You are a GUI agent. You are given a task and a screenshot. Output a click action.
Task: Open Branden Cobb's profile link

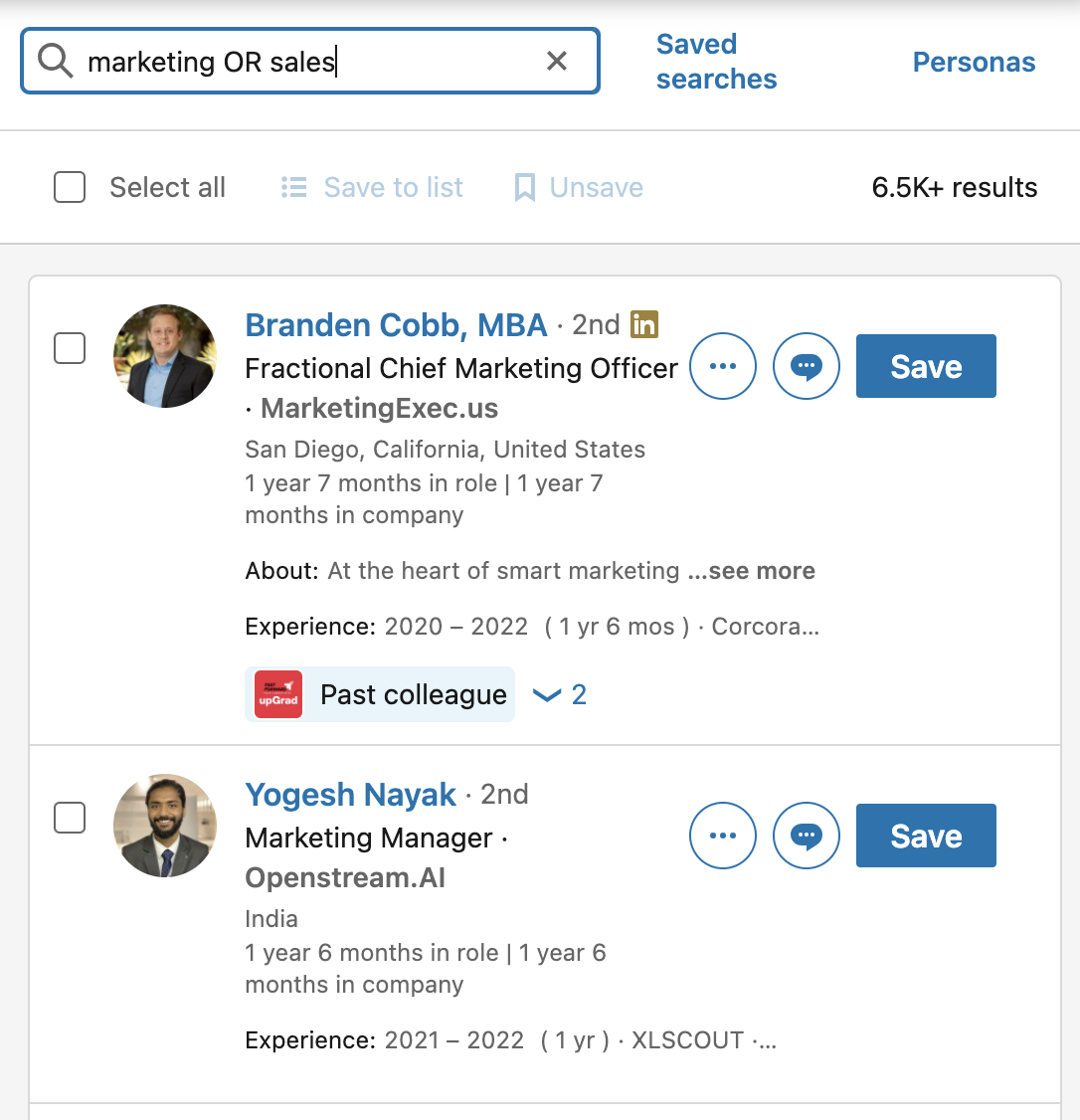(396, 324)
